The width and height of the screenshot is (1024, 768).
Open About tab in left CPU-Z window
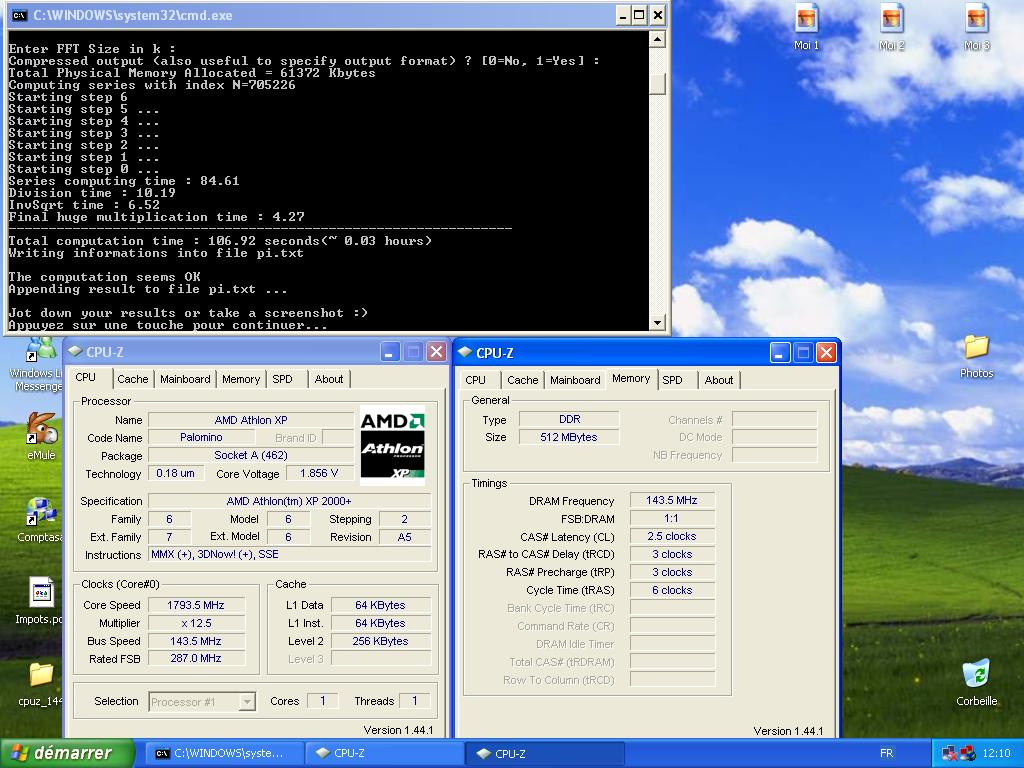click(x=328, y=379)
